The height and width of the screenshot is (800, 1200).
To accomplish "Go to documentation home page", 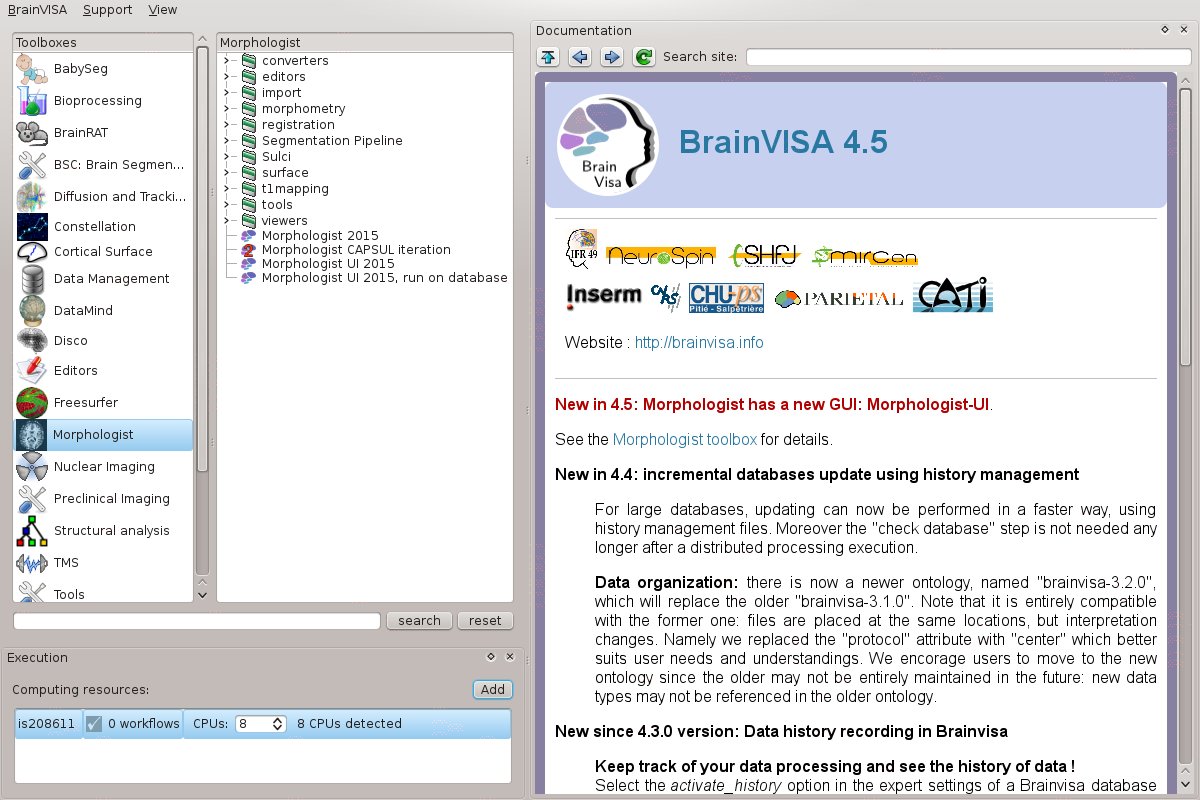I will [x=548, y=57].
